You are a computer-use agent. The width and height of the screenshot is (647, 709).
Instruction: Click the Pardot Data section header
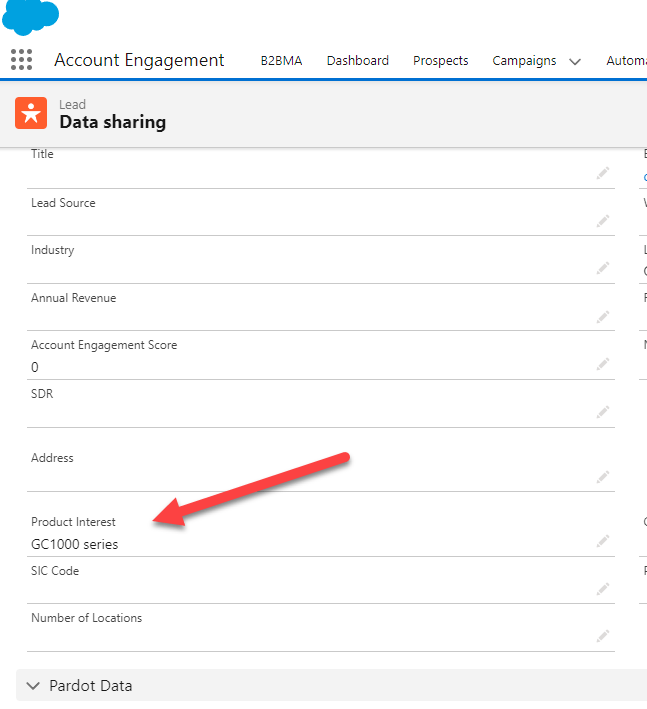[331, 685]
